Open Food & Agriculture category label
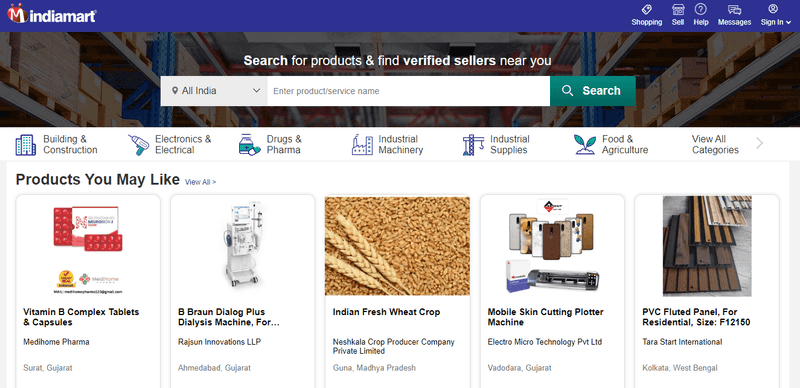The width and height of the screenshot is (800, 388). (625, 144)
